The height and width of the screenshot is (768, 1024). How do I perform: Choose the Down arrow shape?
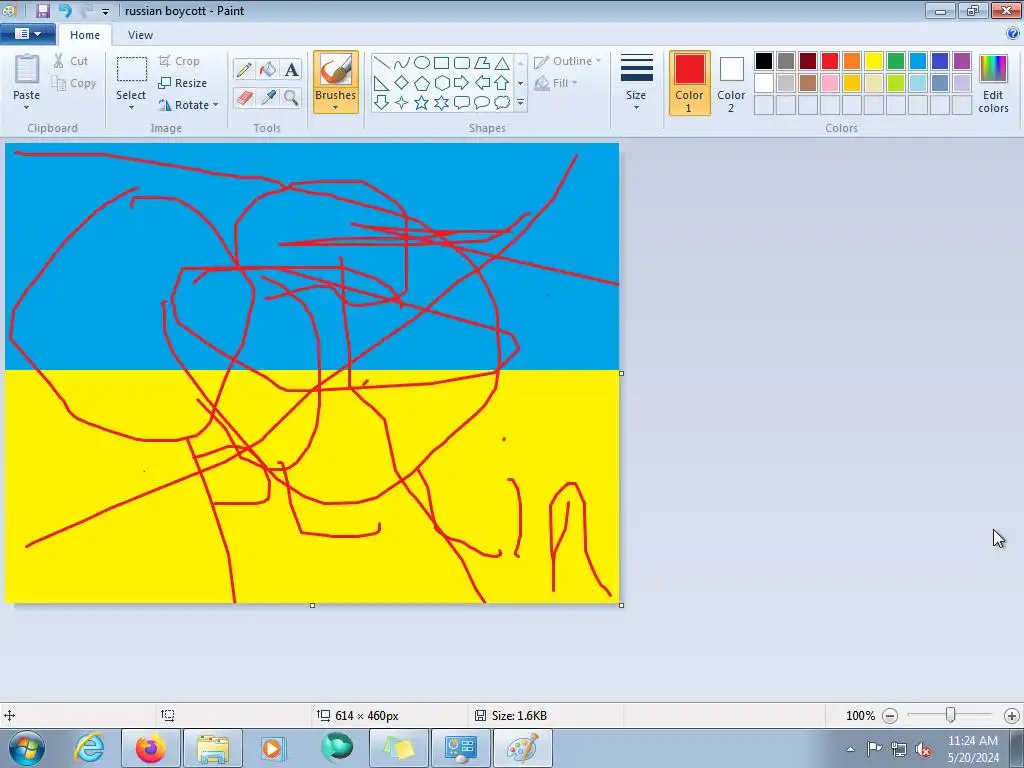(381, 103)
